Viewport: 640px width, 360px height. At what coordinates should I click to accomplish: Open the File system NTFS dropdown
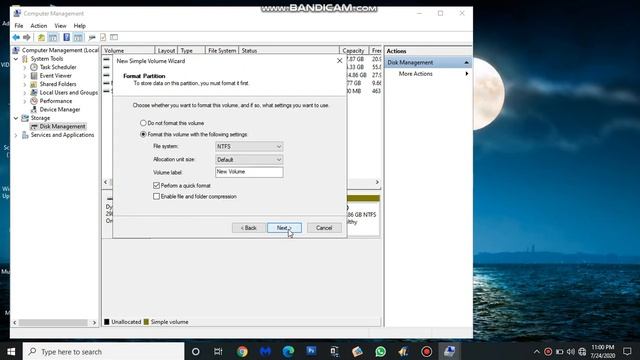[x=249, y=147]
